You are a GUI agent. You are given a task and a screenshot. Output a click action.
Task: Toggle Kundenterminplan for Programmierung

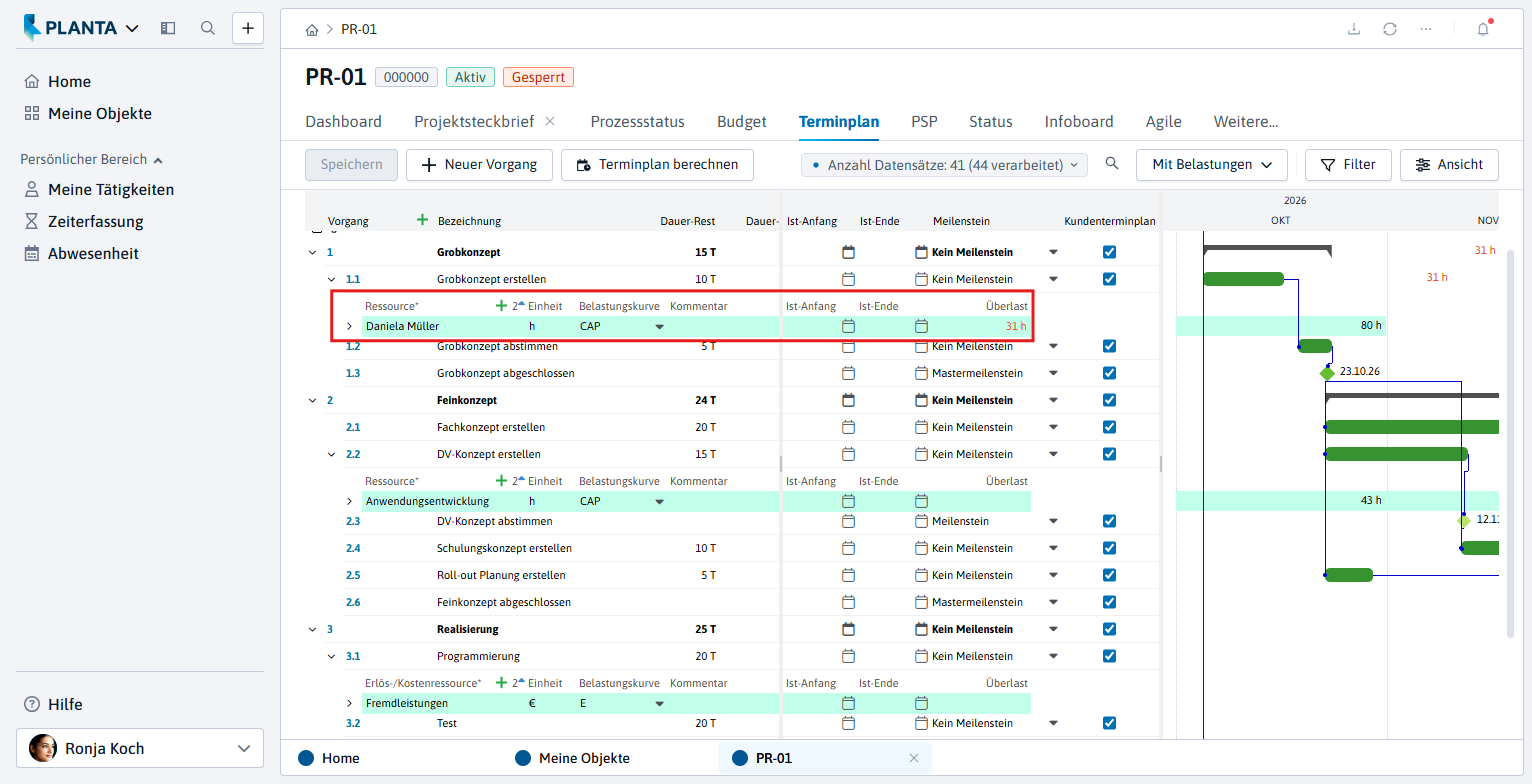pos(1109,656)
